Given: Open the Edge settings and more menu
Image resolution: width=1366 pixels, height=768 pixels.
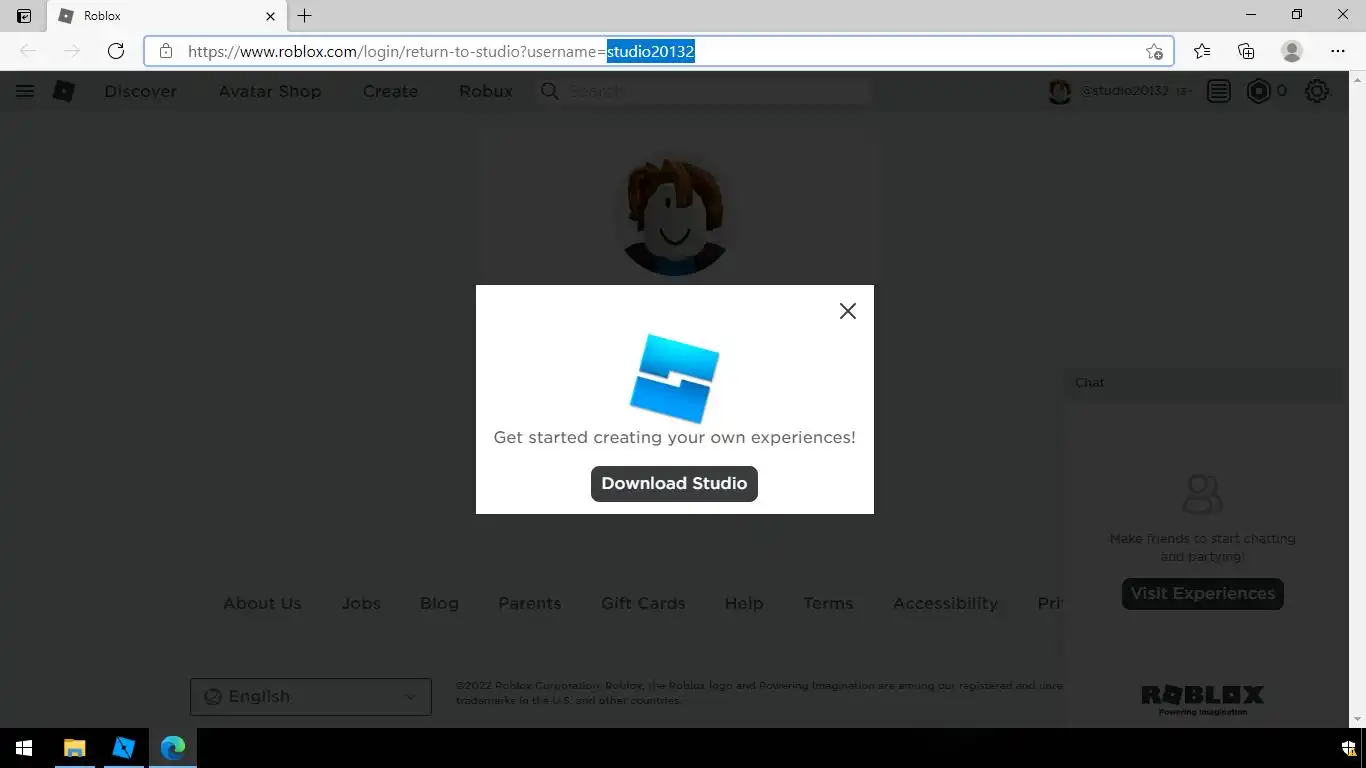Looking at the screenshot, I should click(1338, 51).
